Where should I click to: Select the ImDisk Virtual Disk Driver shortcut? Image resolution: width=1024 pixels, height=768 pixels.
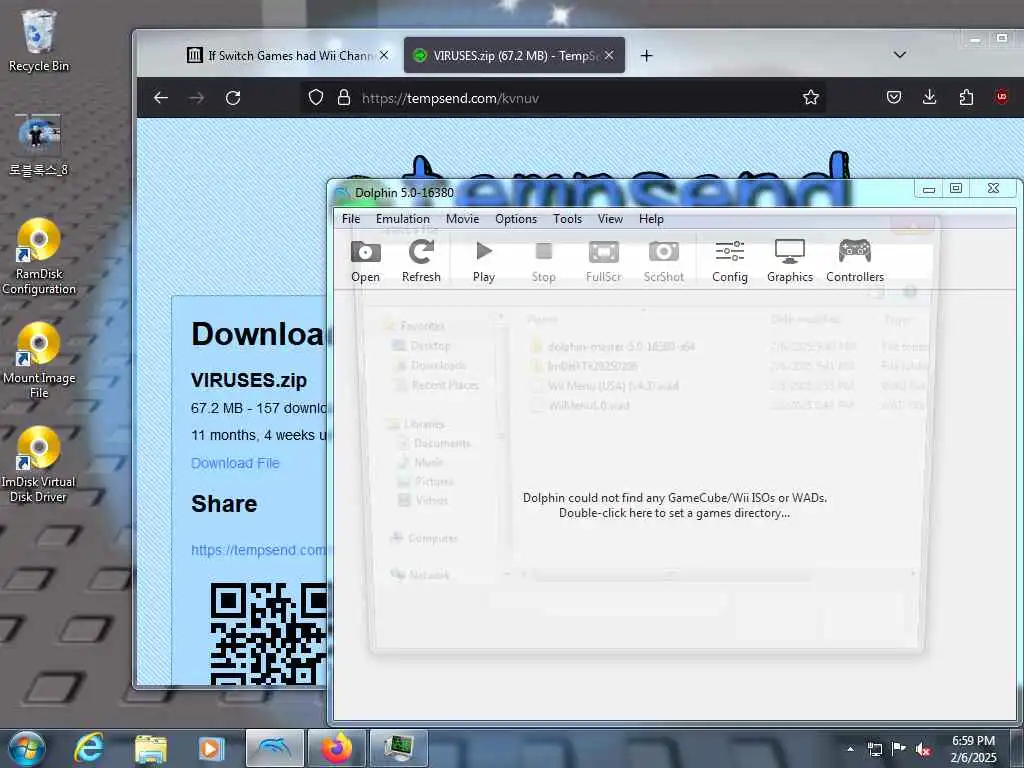point(39,465)
